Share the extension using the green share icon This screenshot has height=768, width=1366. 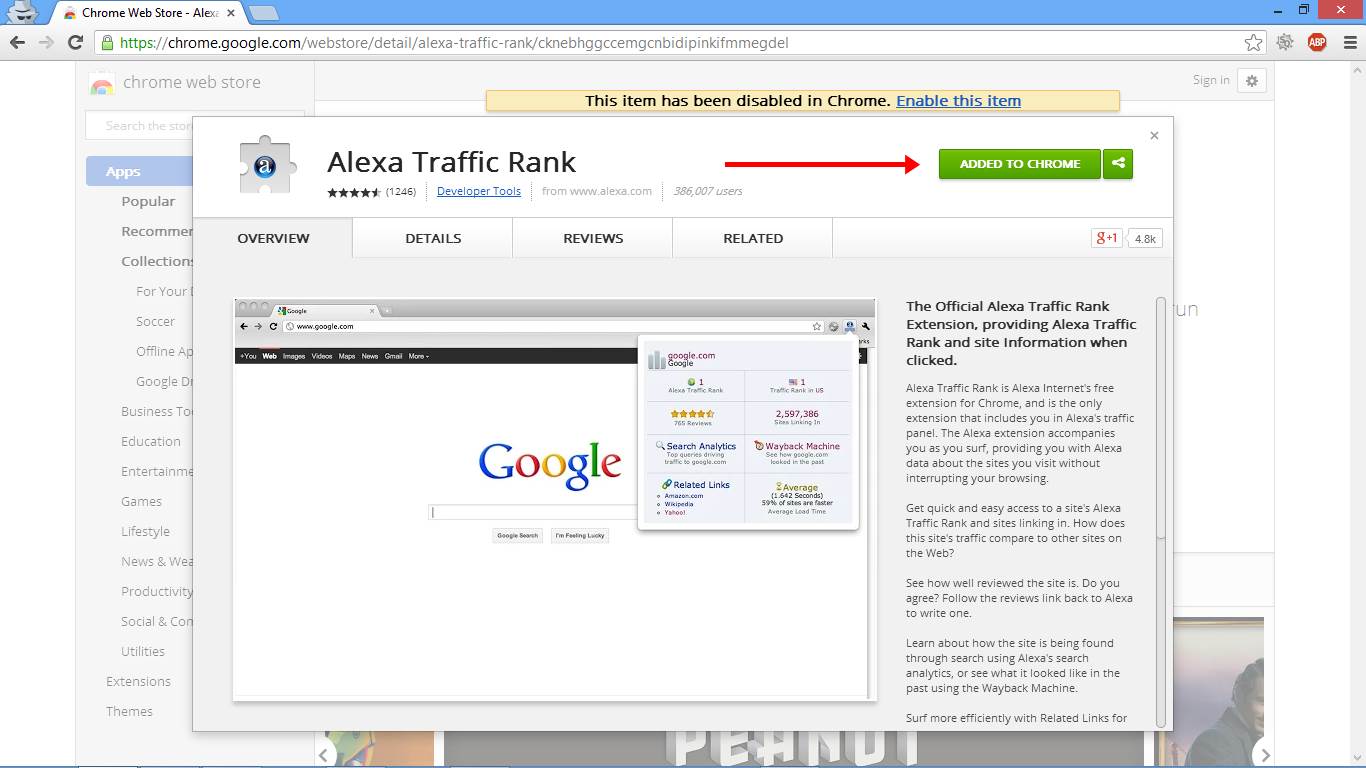(1118, 163)
